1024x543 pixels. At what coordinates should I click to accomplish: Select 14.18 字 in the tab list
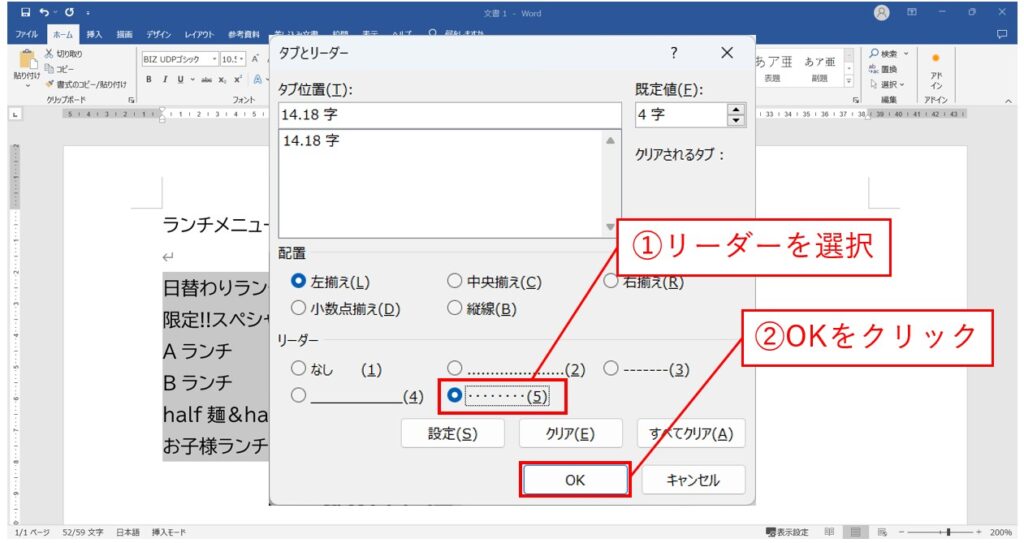pyautogui.click(x=311, y=141)
